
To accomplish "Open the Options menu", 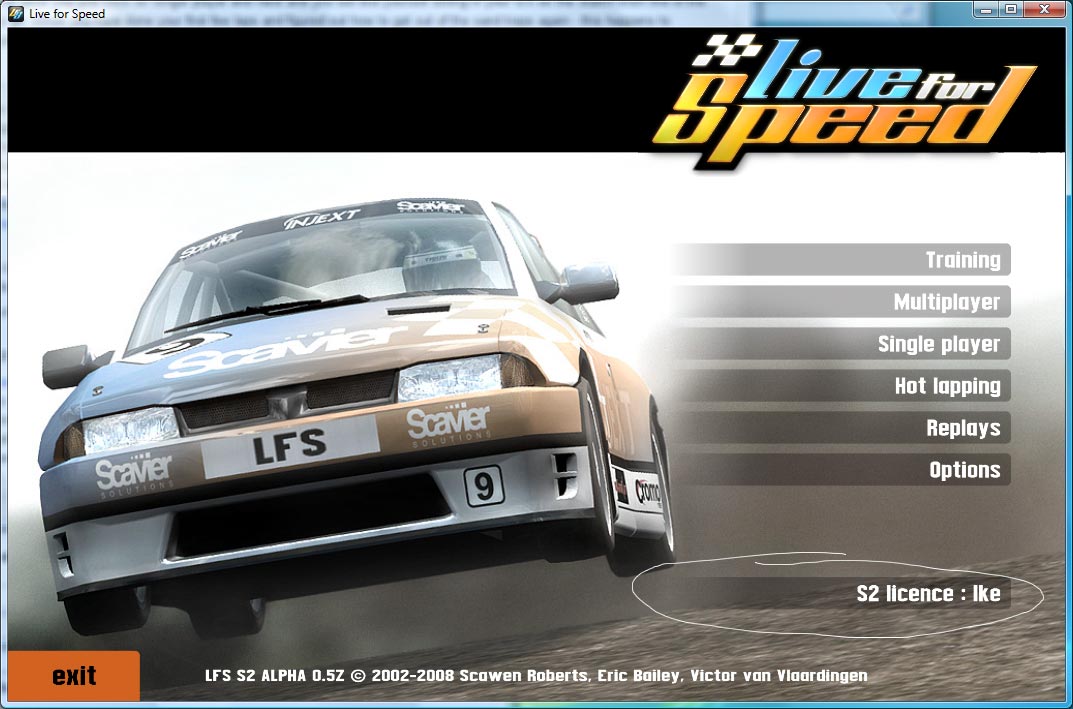I will [x=842, y=469].
